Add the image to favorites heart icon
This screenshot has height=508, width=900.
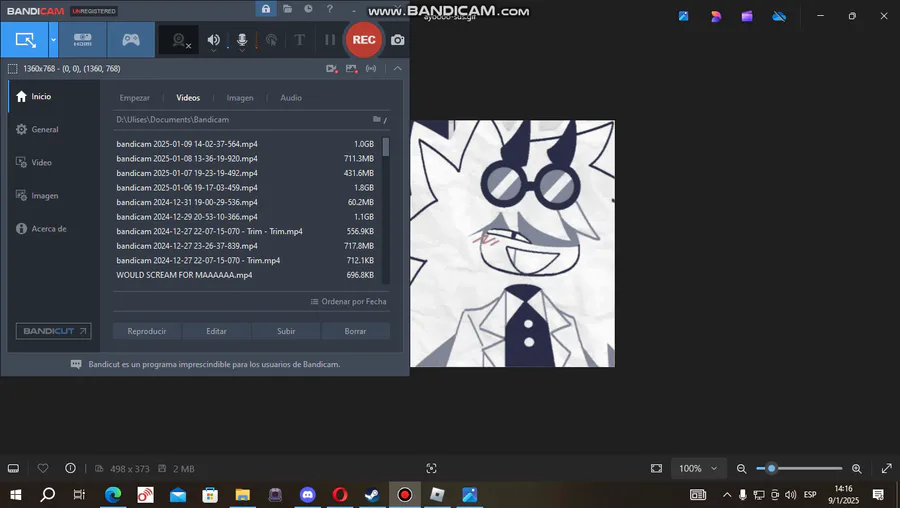point(43,468)
